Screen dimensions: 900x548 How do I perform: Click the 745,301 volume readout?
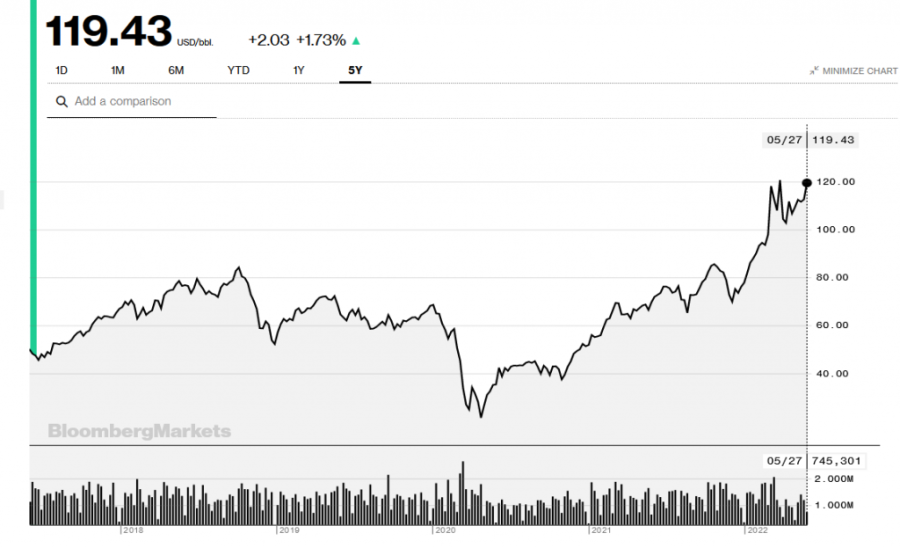coord(837,461)
